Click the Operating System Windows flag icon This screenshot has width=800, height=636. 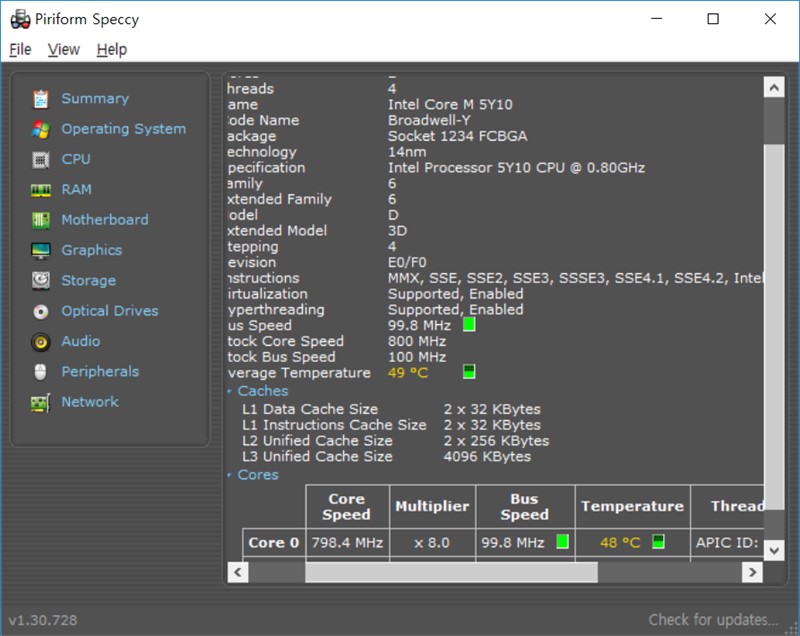tap(41, 130)
